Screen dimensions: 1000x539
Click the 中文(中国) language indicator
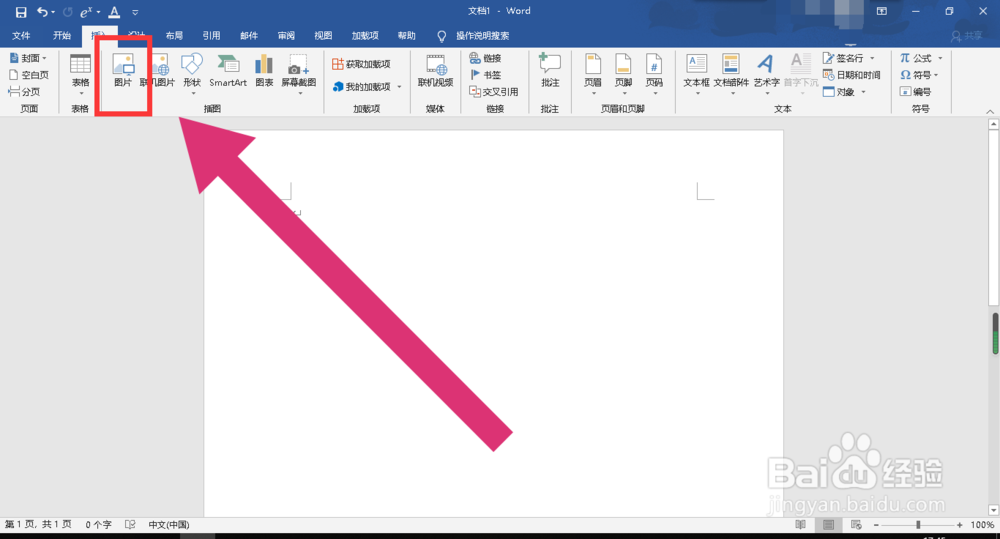click(169, 524)
